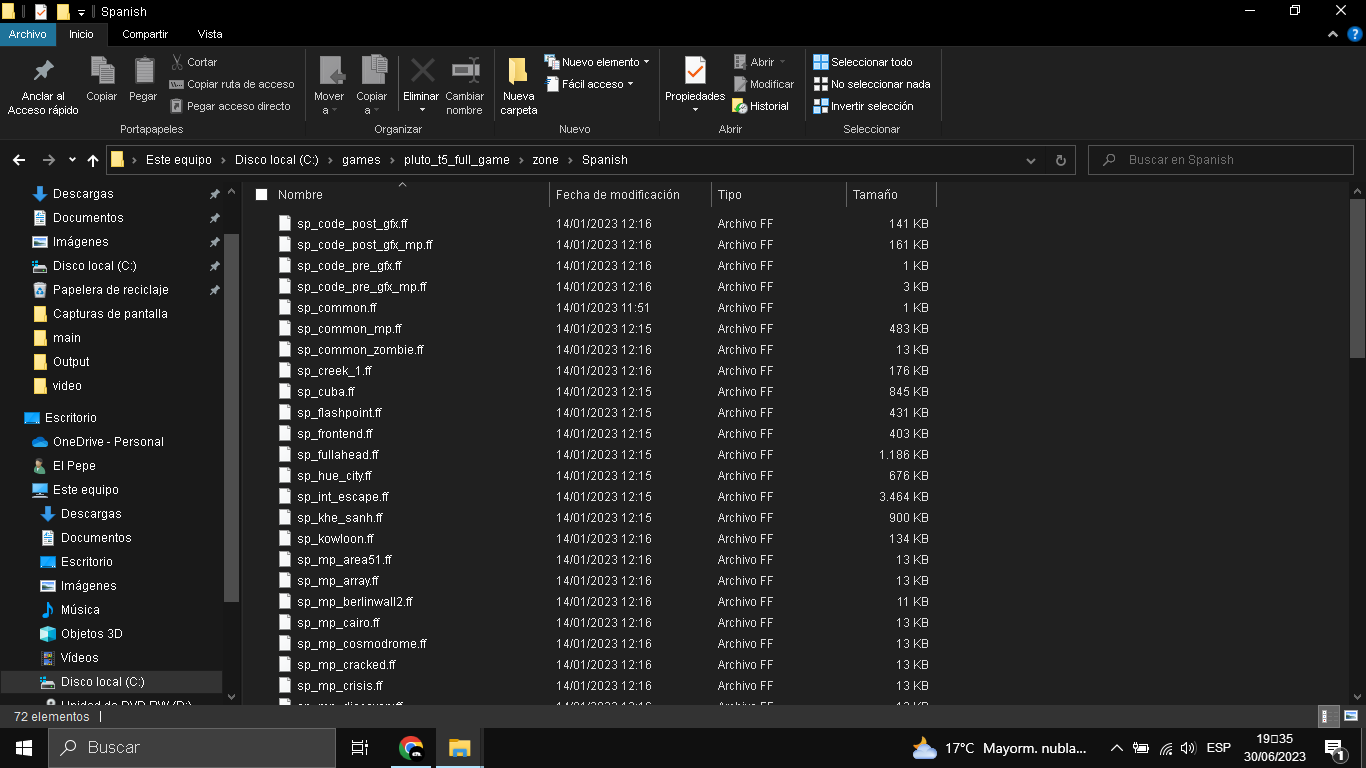
Task: Click Anclar al Acceso rápido pin icon
Action: coord(43,72)
